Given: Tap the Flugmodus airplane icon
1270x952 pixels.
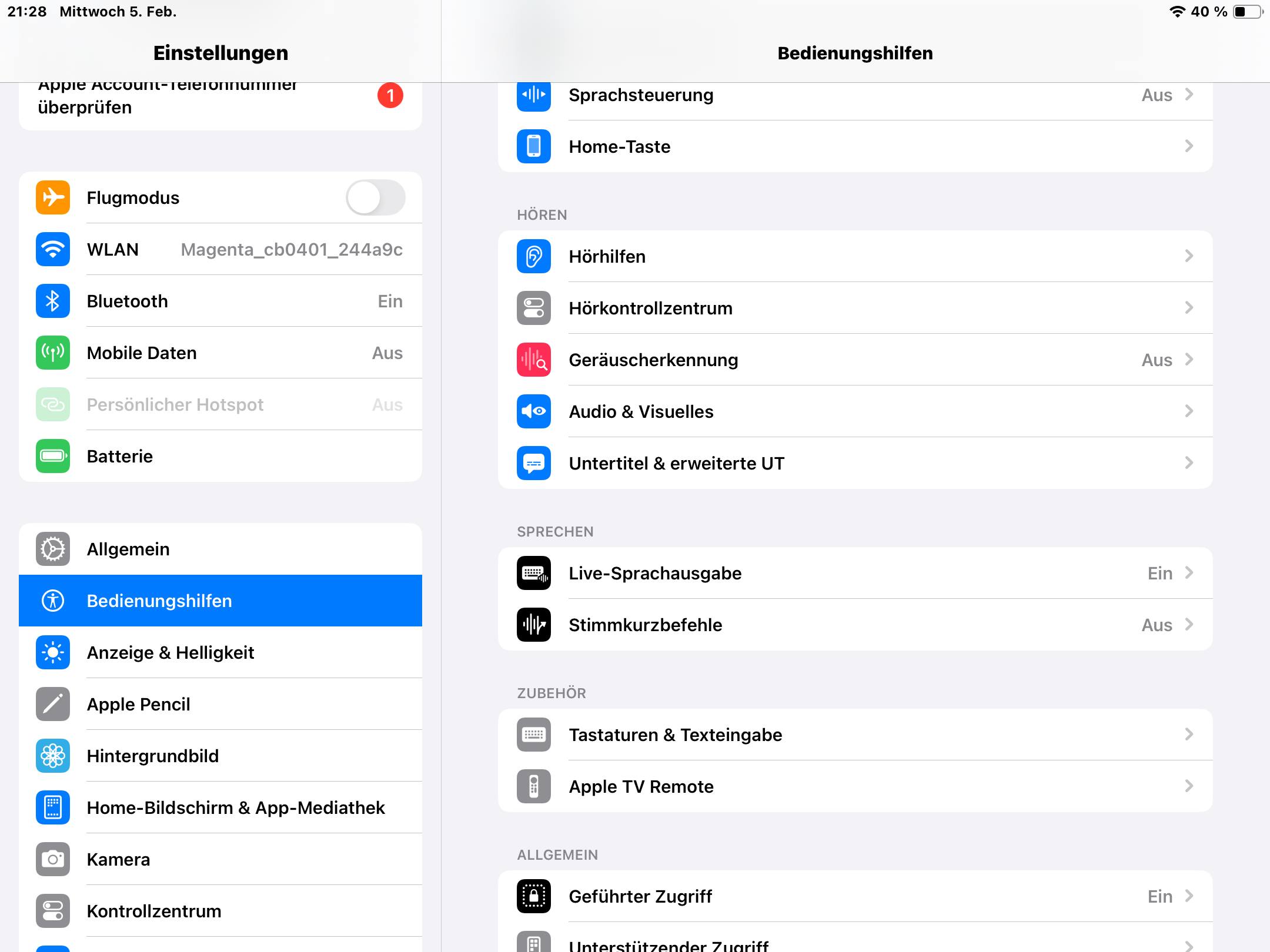Looking at the screenshot, I should pyautogui.click(x=53, y=197).
